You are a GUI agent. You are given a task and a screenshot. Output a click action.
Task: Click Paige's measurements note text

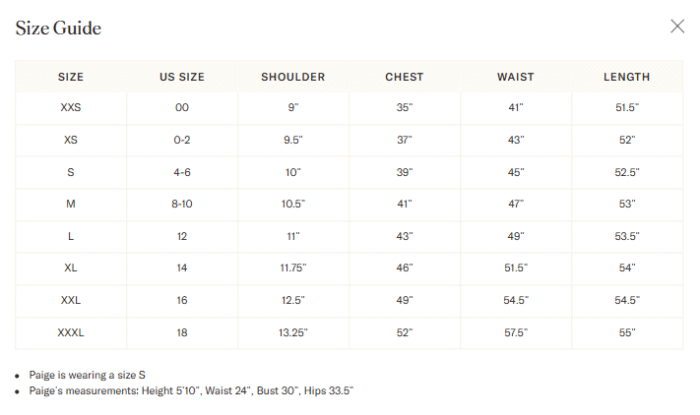(x=191, y=391)
